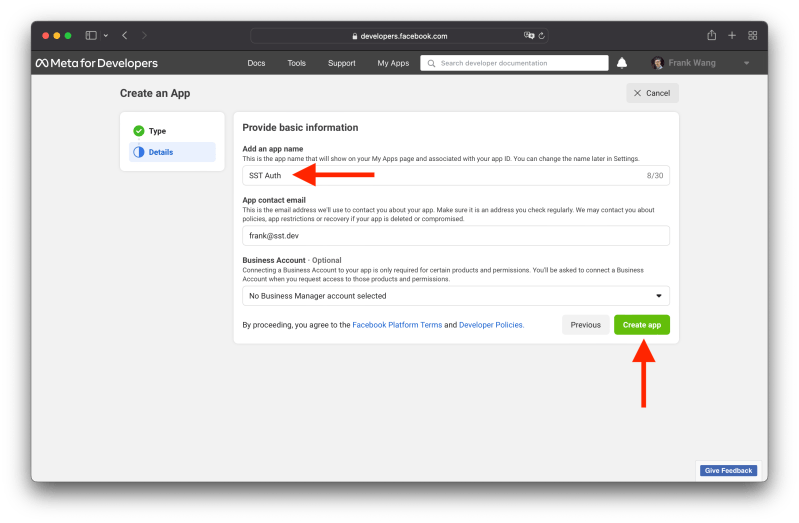Open the Business Manager account dropdown
The image size is (799, 523).
click(456, 296)
